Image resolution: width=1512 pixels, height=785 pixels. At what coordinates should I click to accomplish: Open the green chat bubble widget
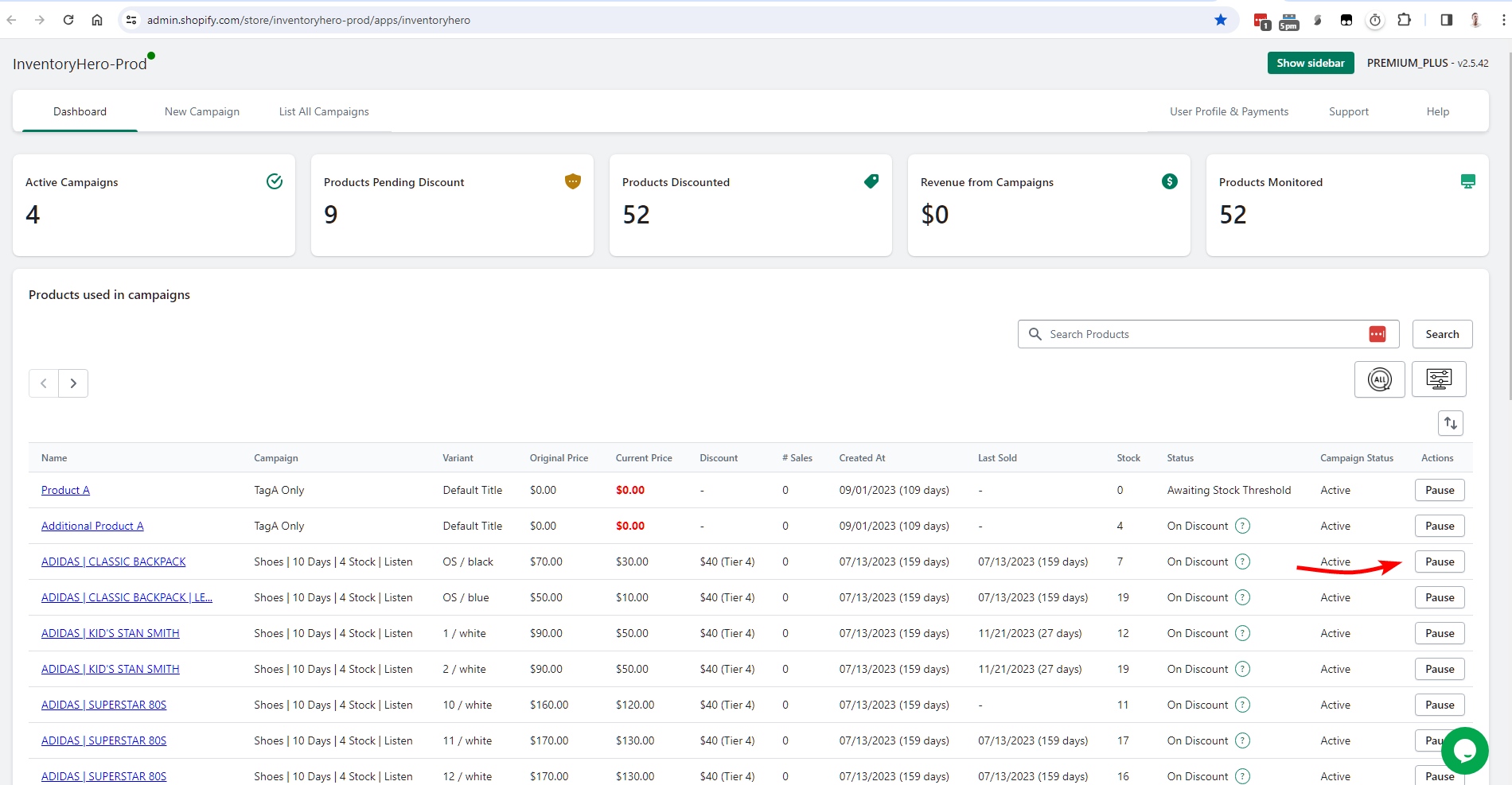1464,751
